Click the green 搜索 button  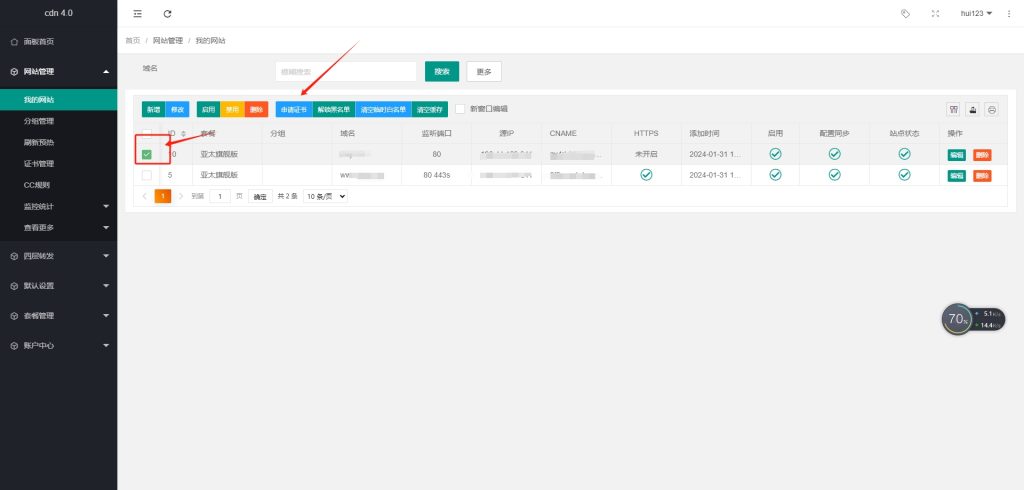coord(442,71)
